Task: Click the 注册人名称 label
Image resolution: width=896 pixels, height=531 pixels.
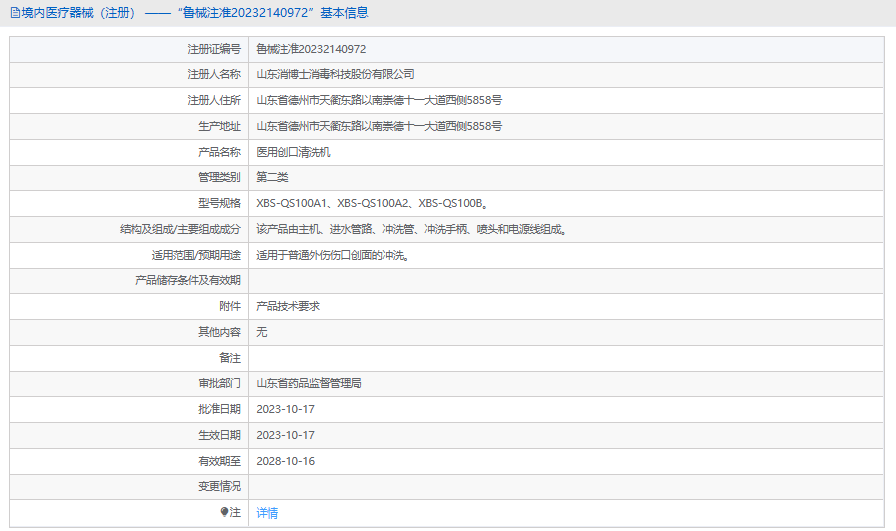Action: pyautogui.click(x=214, y=74)
